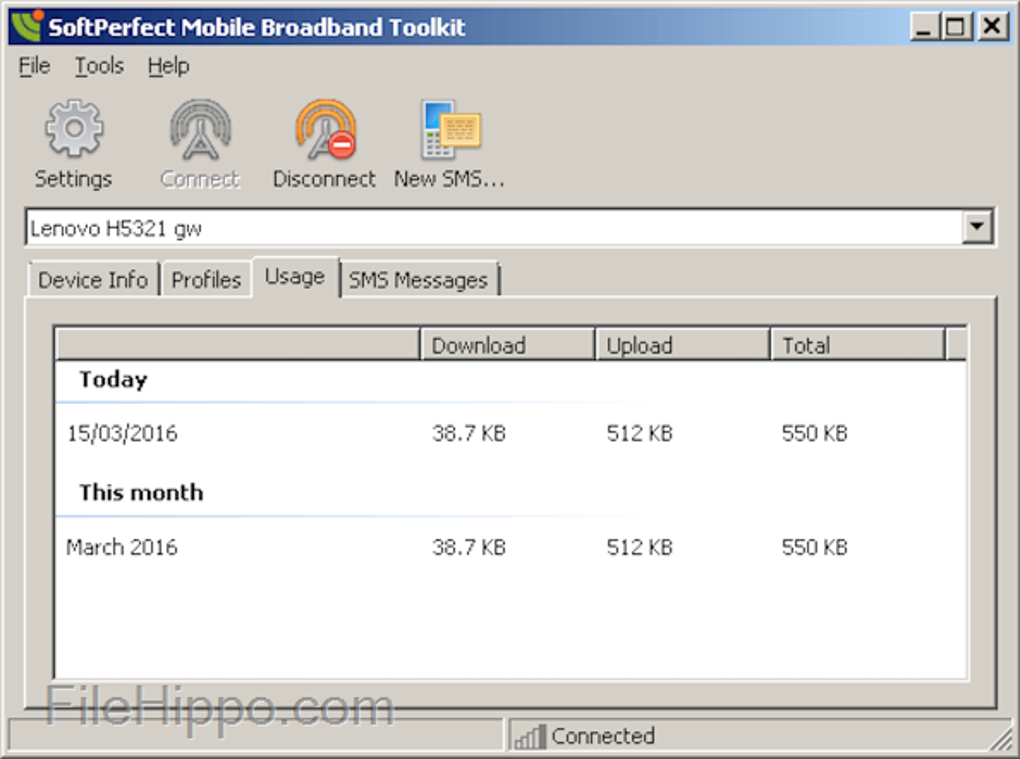Switch to the Device Info tab
The image size is (1020, 759).
(92, 280)
